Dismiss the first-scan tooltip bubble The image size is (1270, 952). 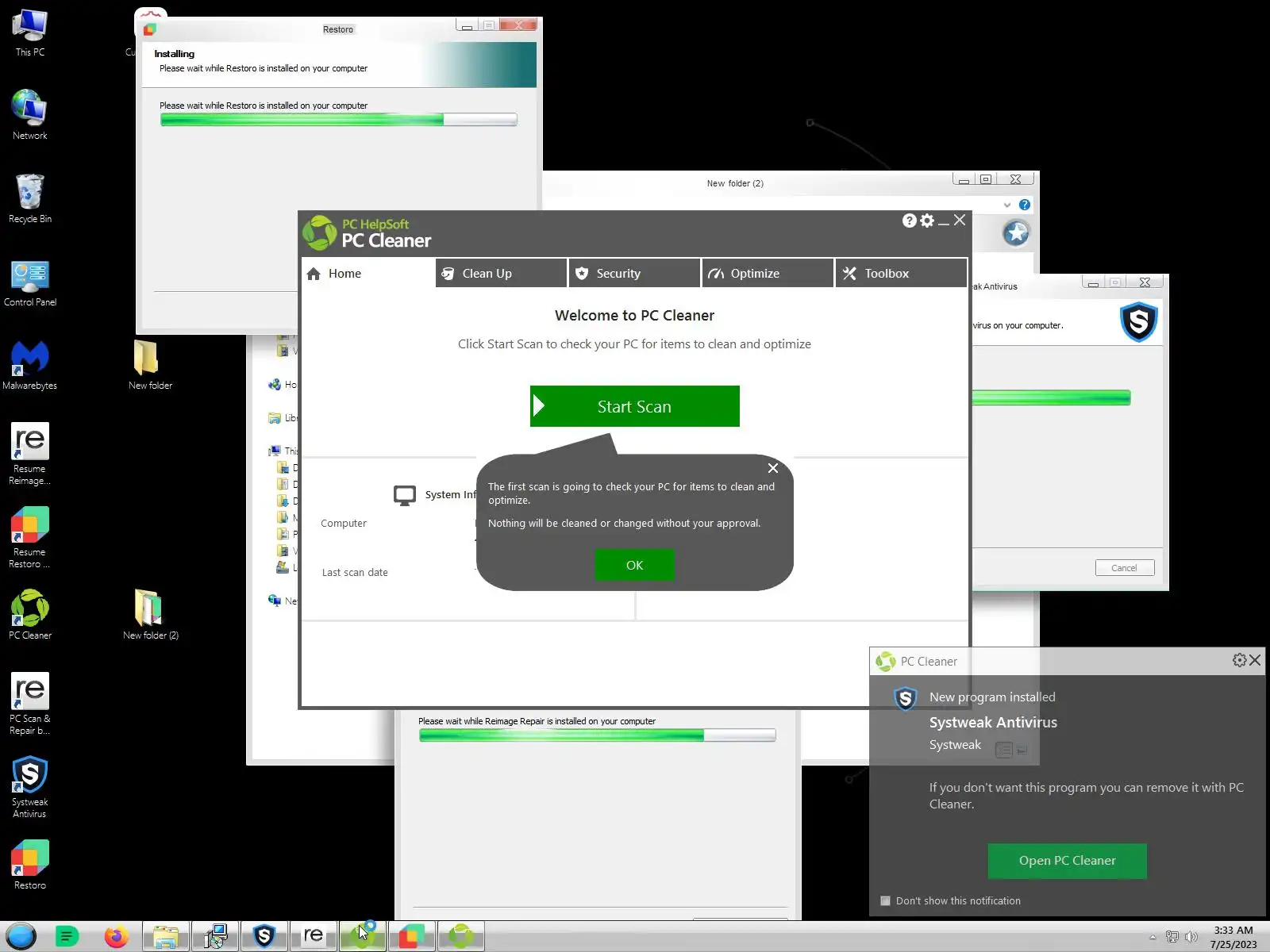click(x=773, y=468)
